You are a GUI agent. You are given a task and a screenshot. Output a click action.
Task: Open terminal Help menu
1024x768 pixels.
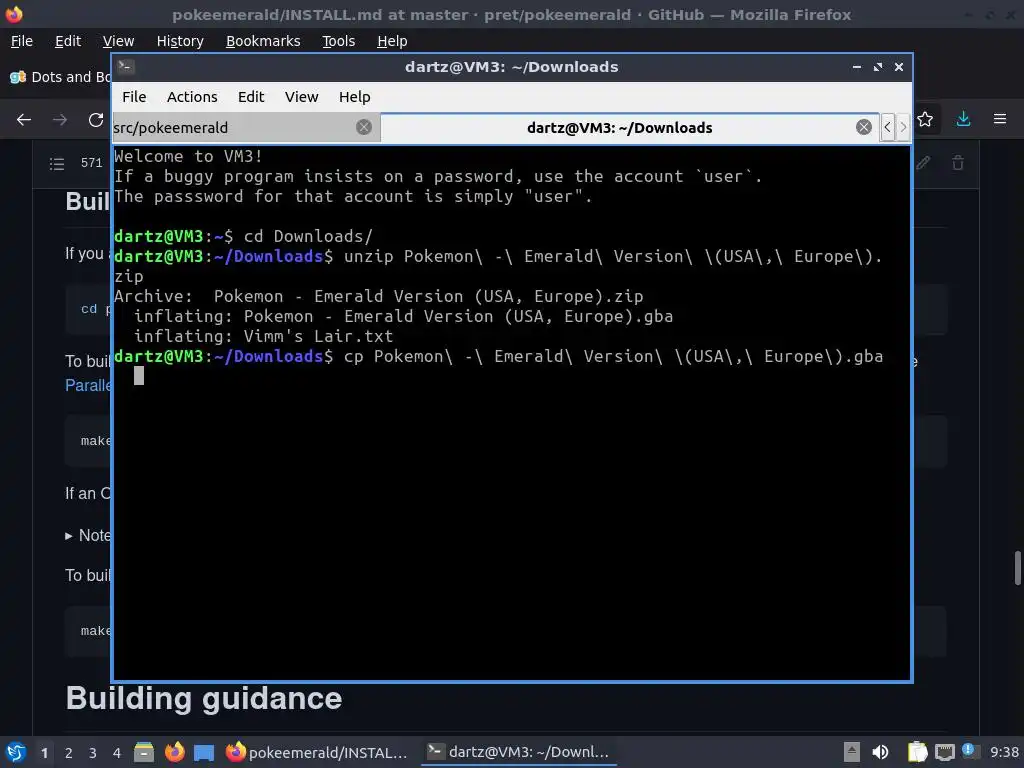click(x=355, y=97)
